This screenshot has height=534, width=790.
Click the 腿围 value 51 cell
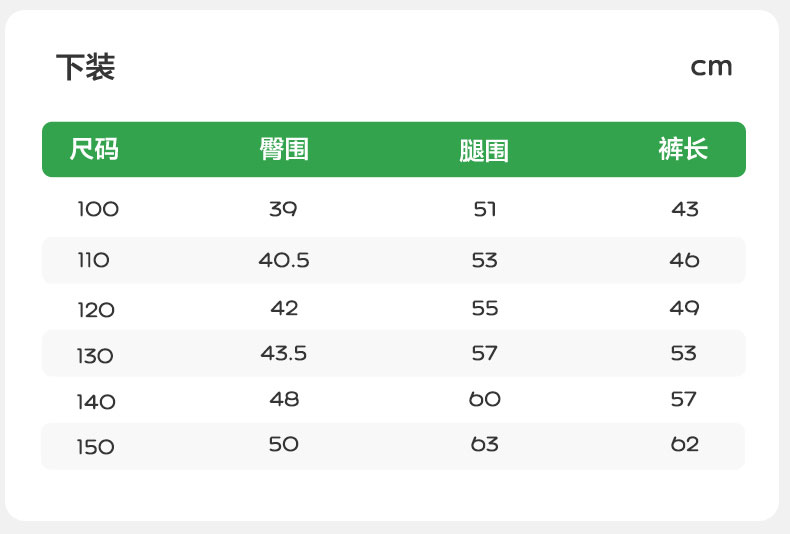point(485,210)
